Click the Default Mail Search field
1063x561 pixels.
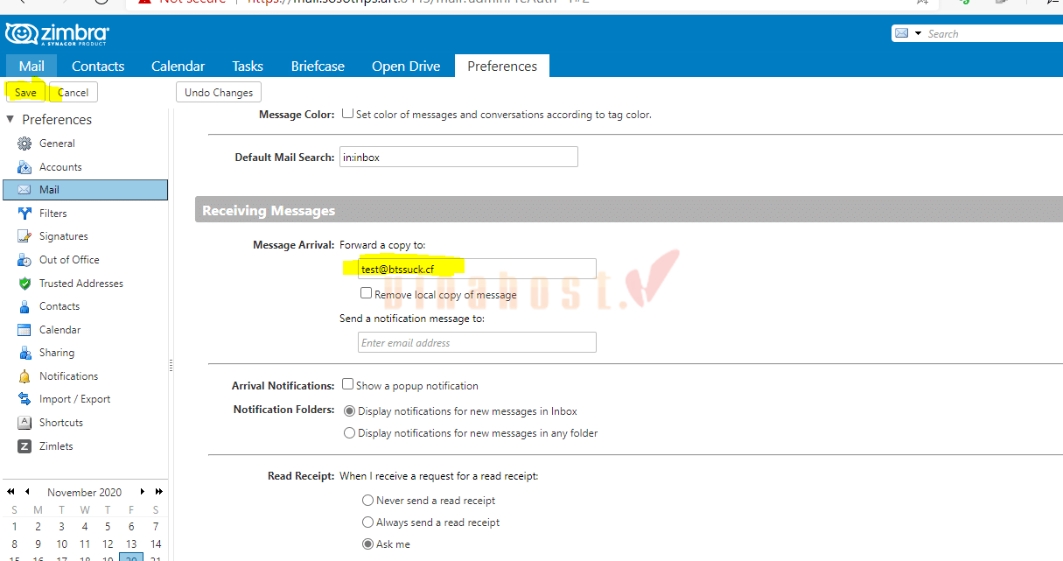[x=458, y=157]
